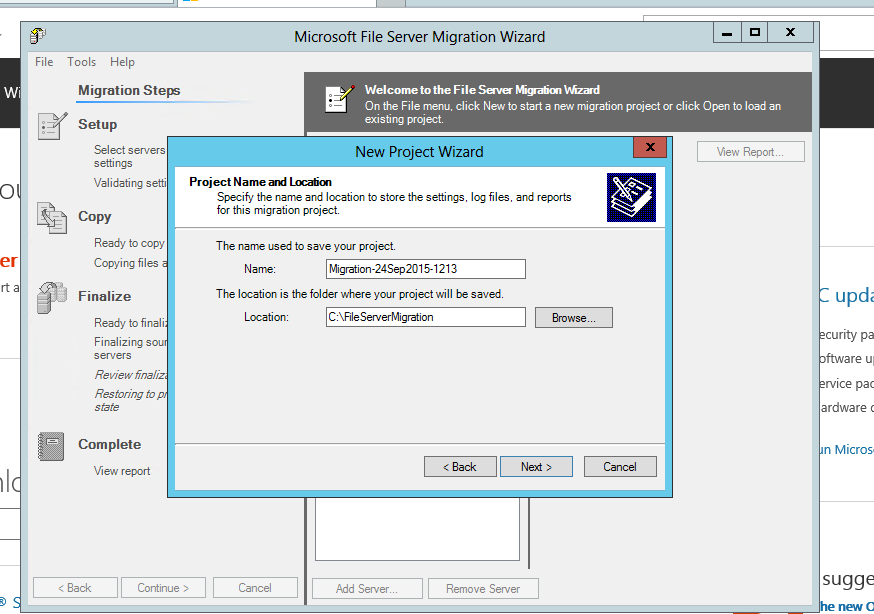Click 'Copying files' step text
Image resolution: width=874 pixels, height=614 pixels.
coord(130,263)
